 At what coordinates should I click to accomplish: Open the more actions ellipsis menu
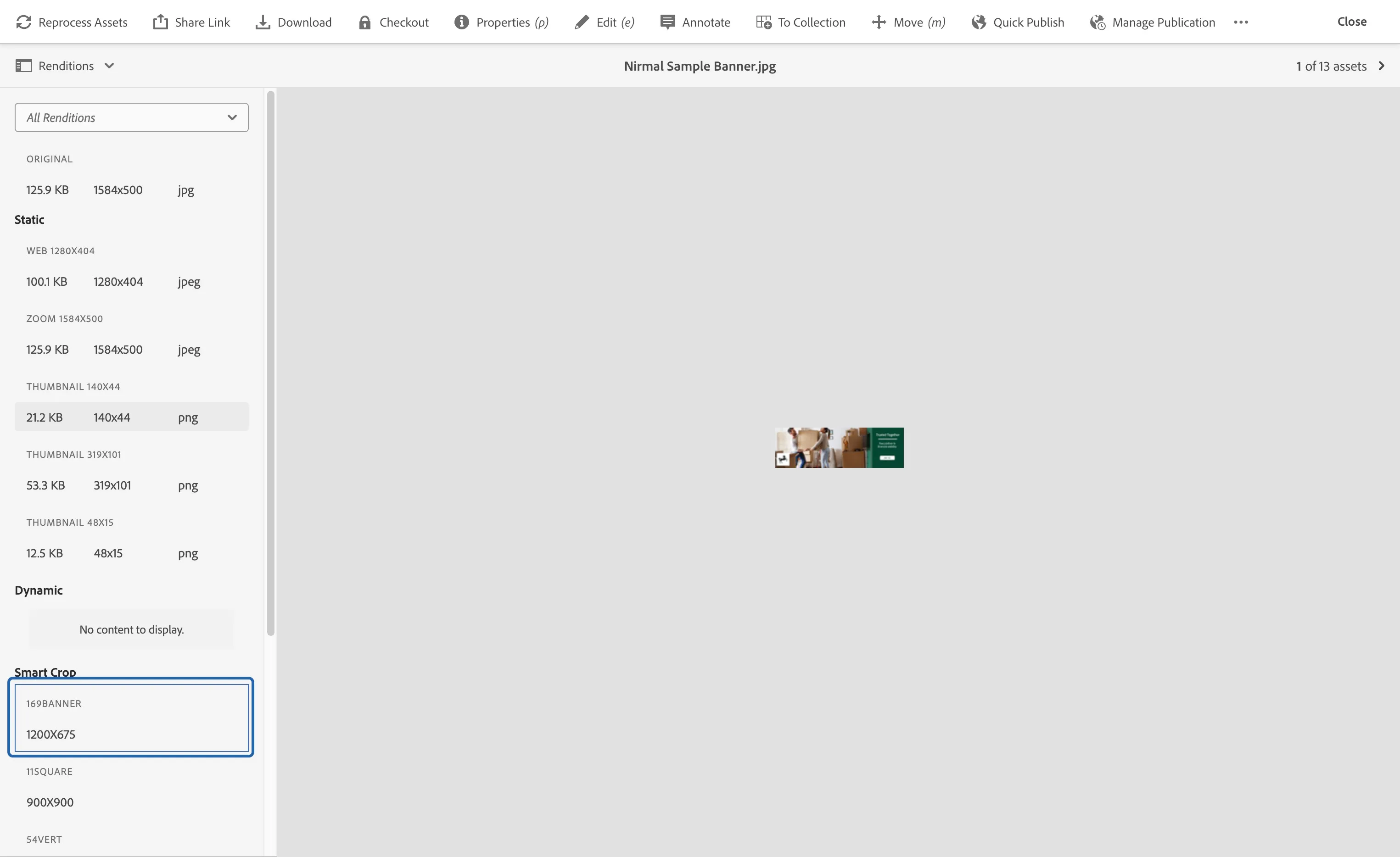point(1241,22)
